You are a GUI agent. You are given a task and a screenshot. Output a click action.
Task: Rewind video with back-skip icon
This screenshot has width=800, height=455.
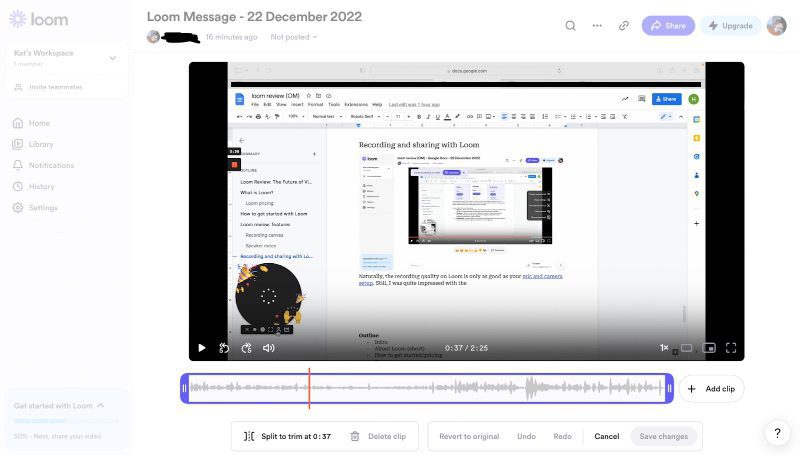tap(224, 348)
